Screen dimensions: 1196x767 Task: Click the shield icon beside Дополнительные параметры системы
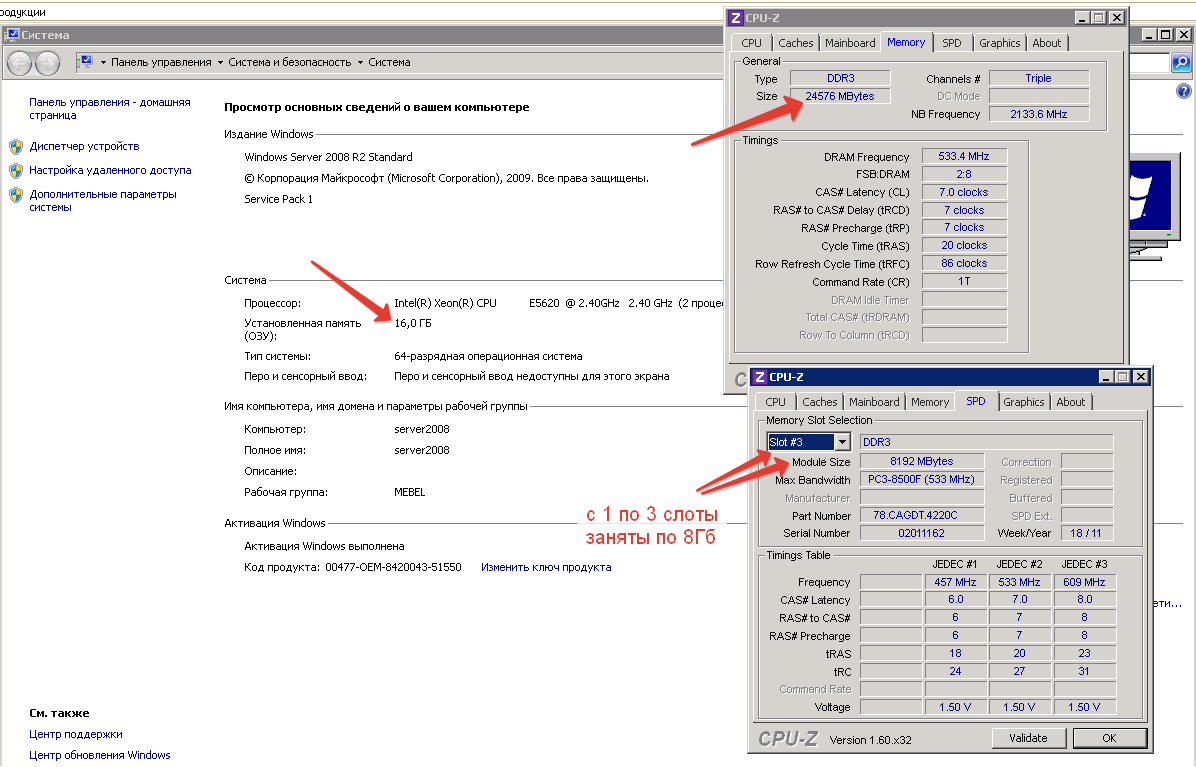point(16,195)
